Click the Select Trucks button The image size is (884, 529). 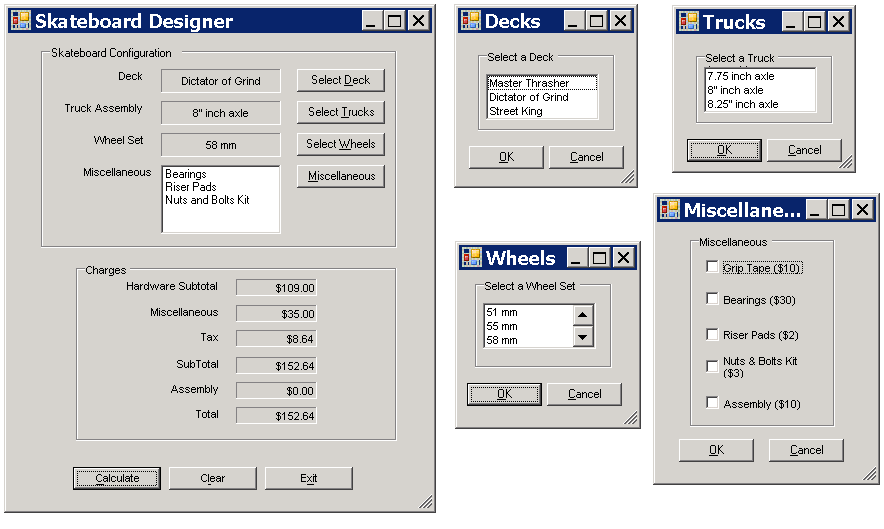340,112
